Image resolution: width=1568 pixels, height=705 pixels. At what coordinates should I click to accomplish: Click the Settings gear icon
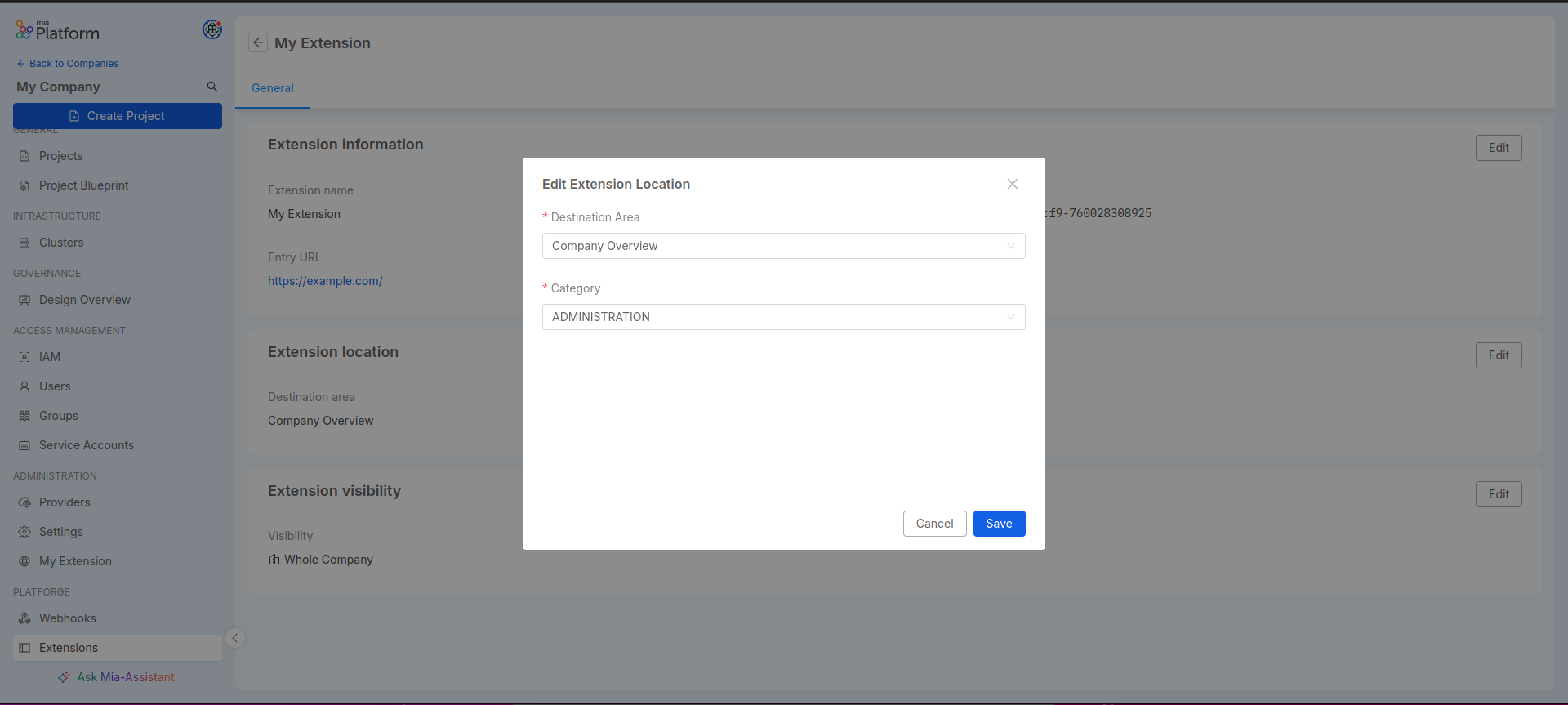tap(24, 532)
